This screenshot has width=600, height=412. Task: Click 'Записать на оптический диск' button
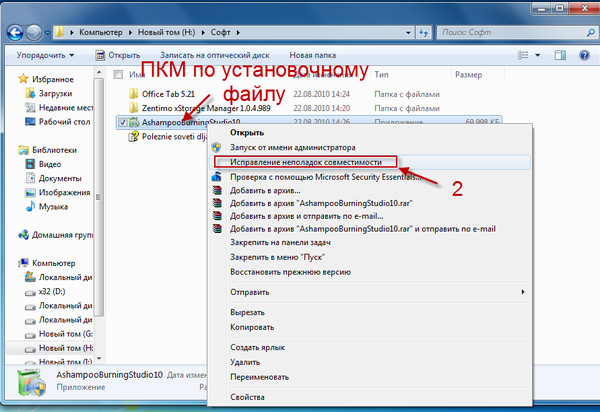214,55
